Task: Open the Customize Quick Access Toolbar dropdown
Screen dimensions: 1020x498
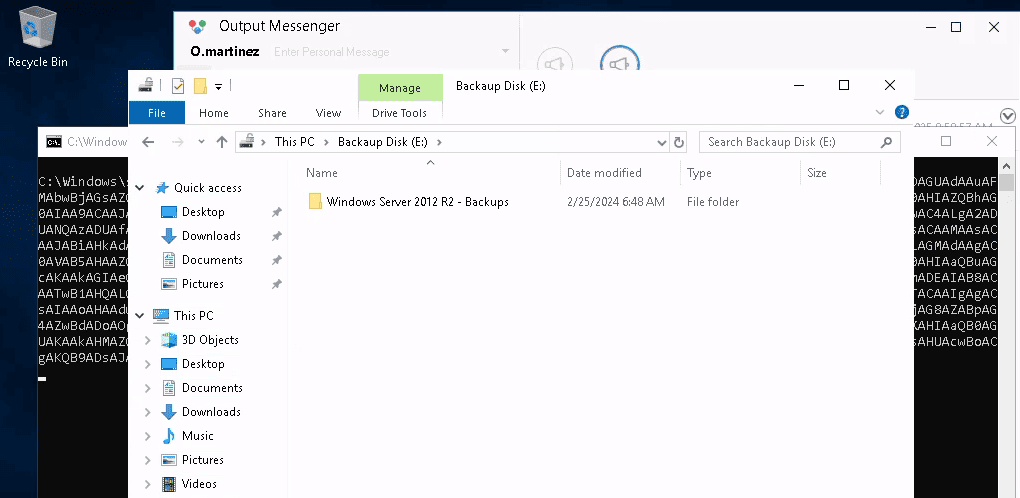Action: point(218,86)
